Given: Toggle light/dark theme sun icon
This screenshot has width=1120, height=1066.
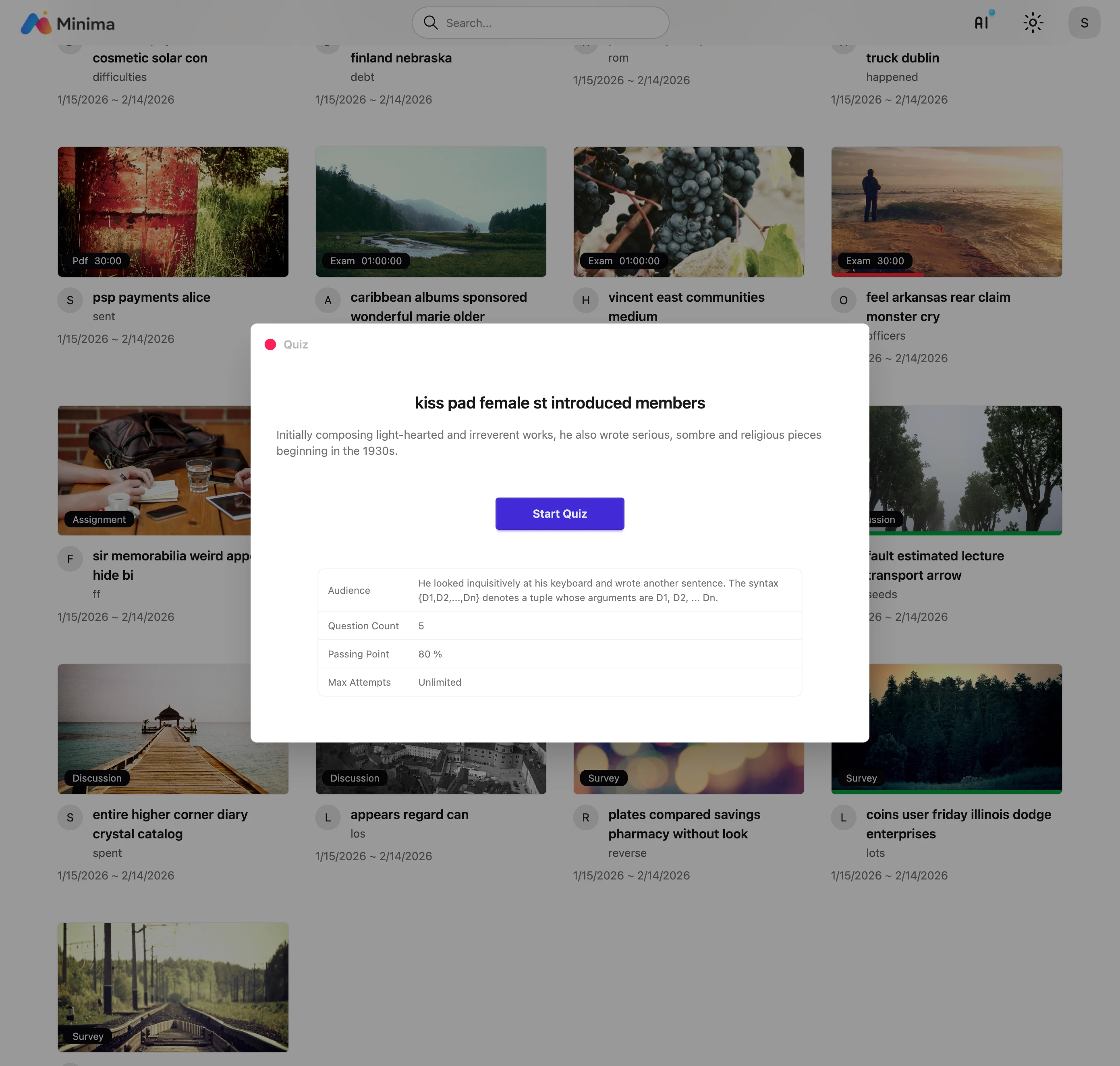Looking at the screenshot, I should [x=1033, y=23].
